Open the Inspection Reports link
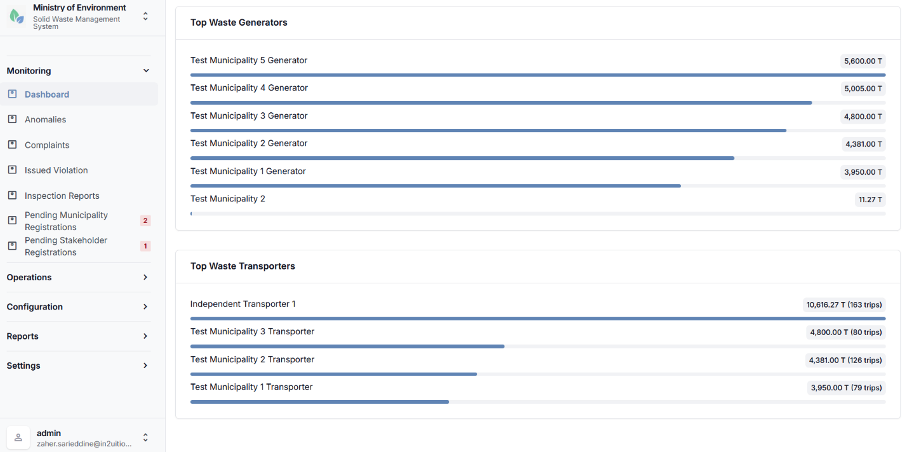 tap(62, 196)
